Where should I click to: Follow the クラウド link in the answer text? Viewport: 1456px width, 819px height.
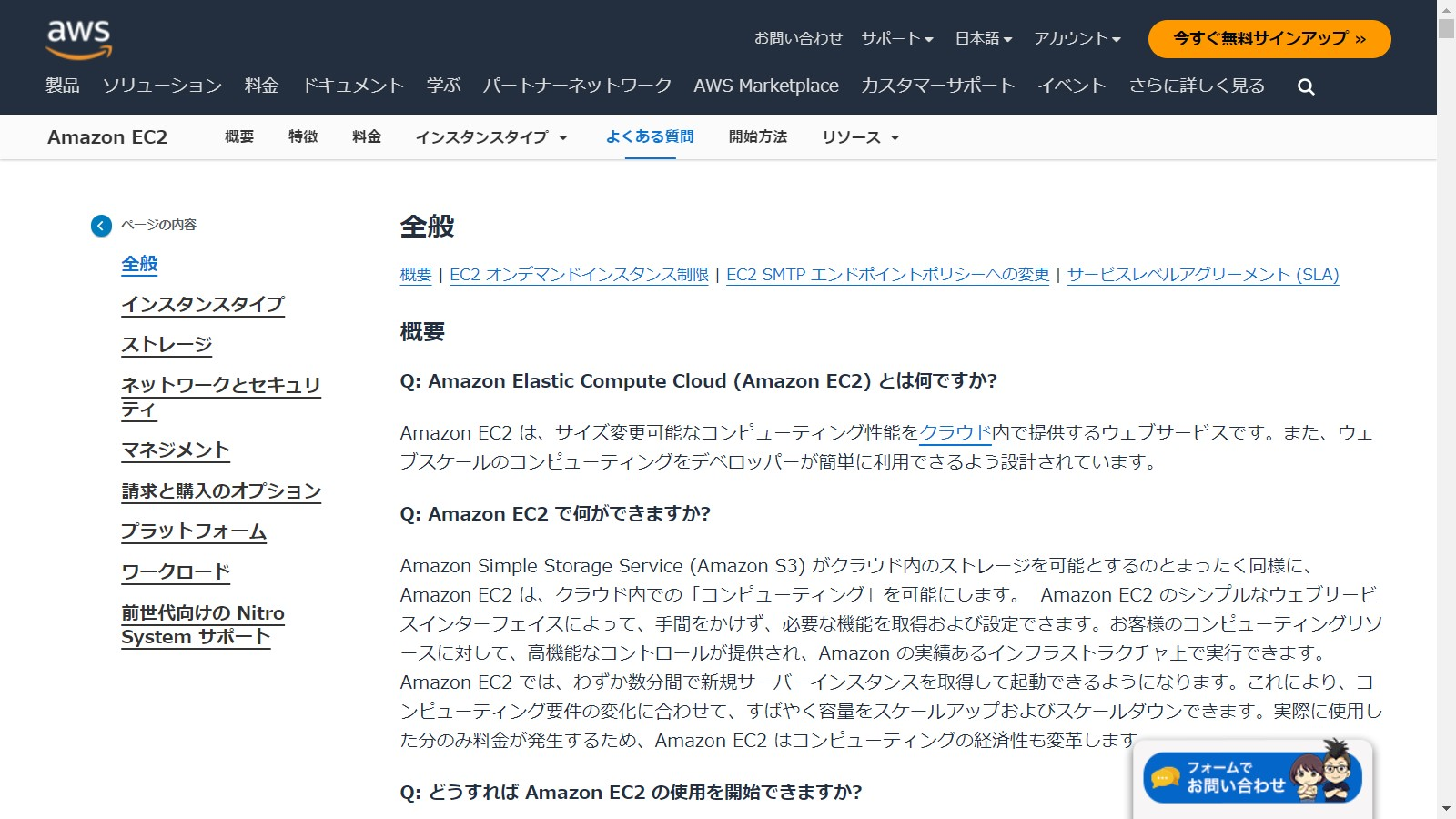click(x=955, y=433)
